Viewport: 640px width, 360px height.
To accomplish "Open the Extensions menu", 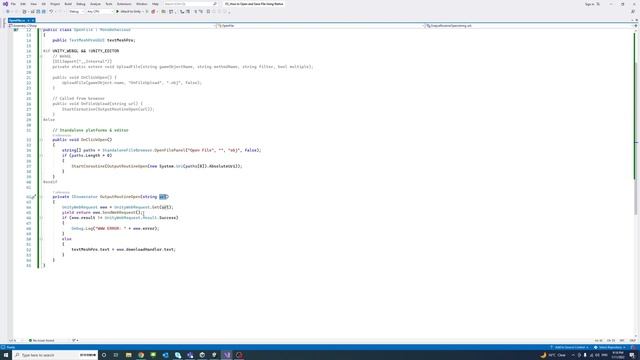I will pyautogui.click(x=124, y=4).
